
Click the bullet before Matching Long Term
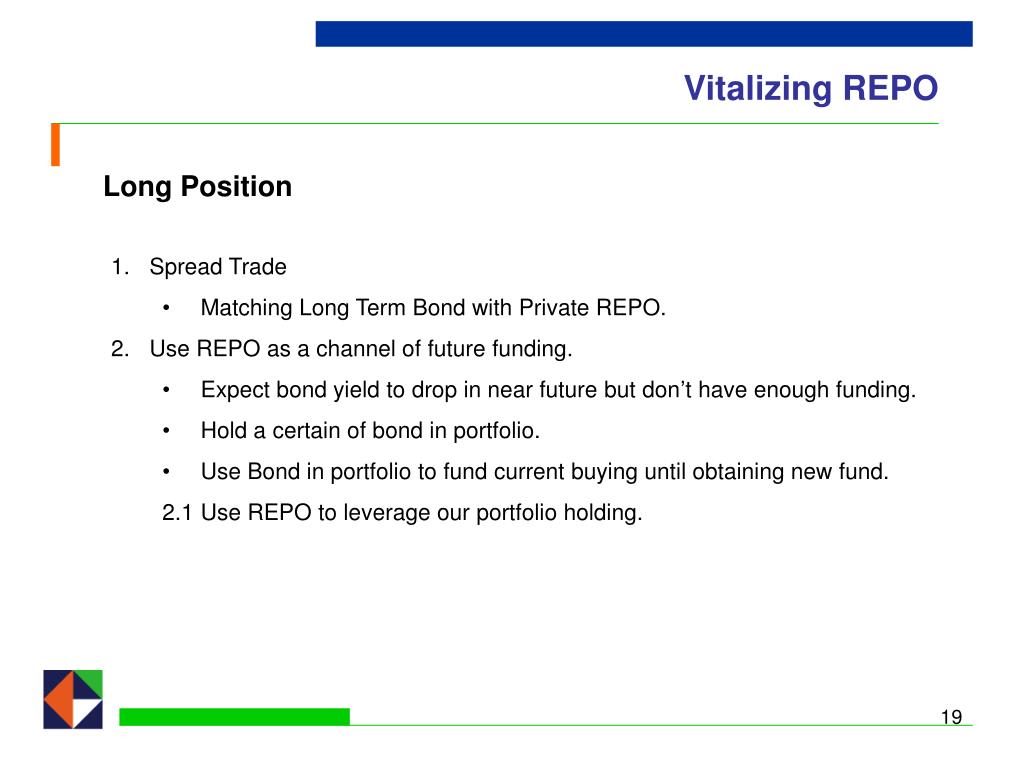coord(167,308)
